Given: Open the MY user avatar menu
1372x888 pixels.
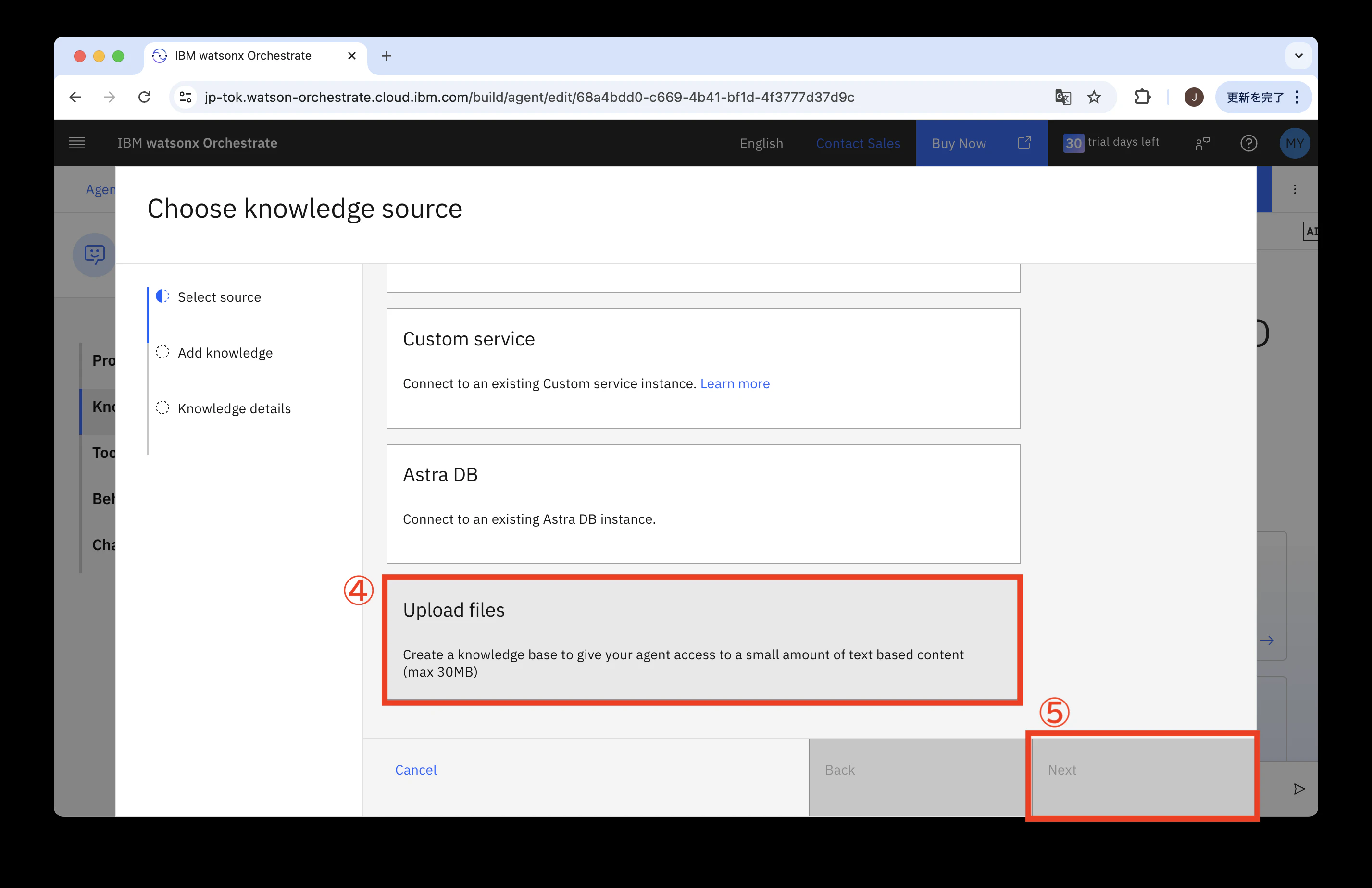Looking at the screenshot, I should point(1294,143).
